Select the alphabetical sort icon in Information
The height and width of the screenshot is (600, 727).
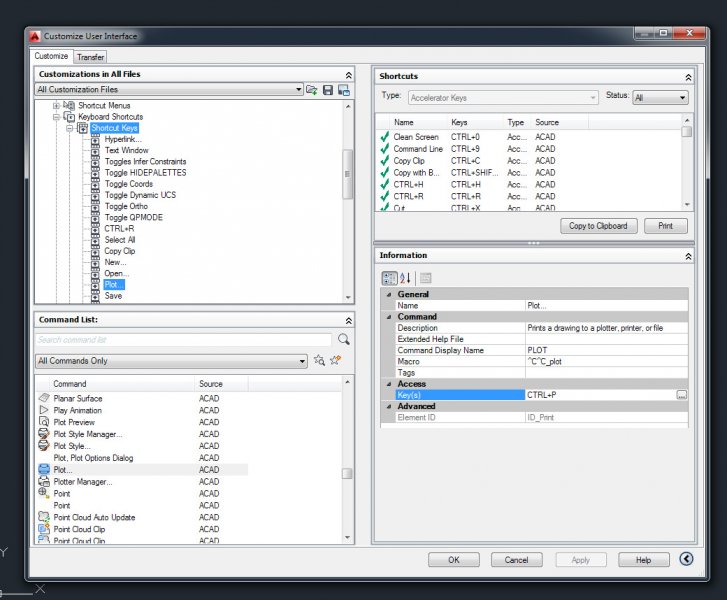pyautogui.click(x=406, y=278)
